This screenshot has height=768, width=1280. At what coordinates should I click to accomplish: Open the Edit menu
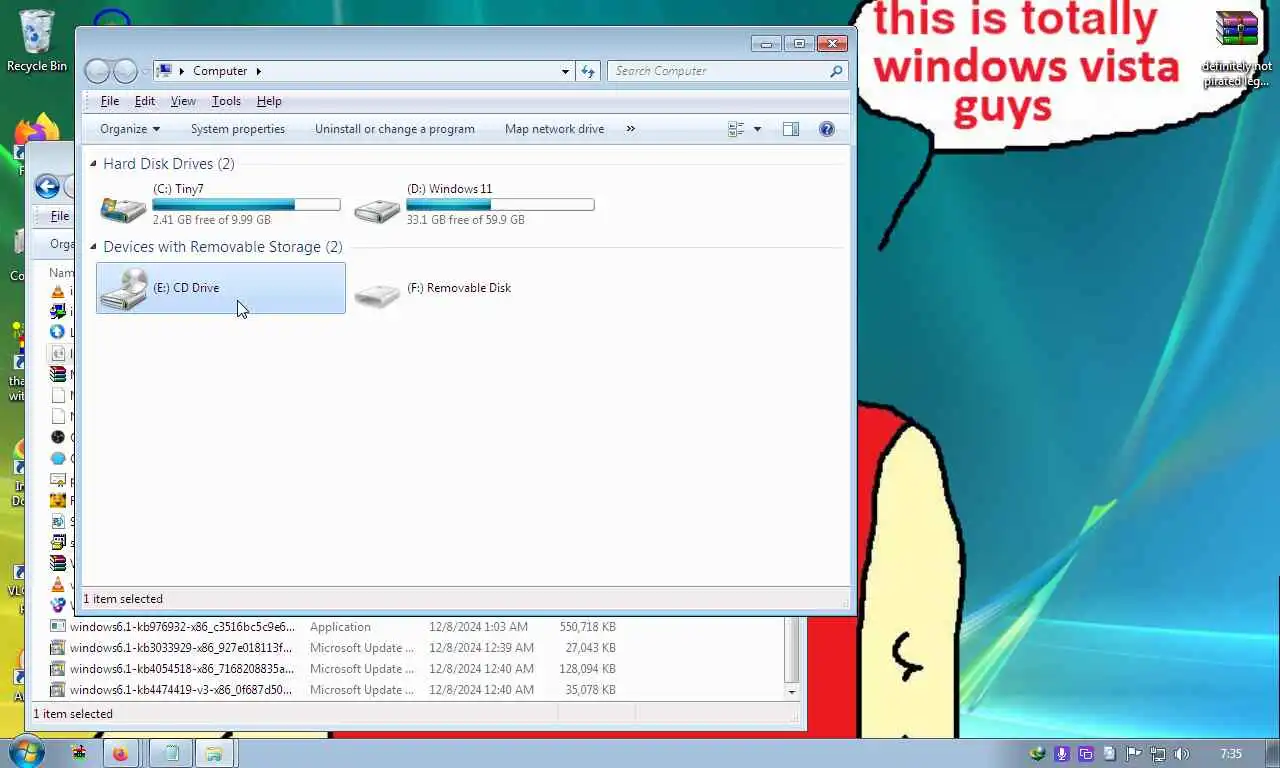pos(145,101)
